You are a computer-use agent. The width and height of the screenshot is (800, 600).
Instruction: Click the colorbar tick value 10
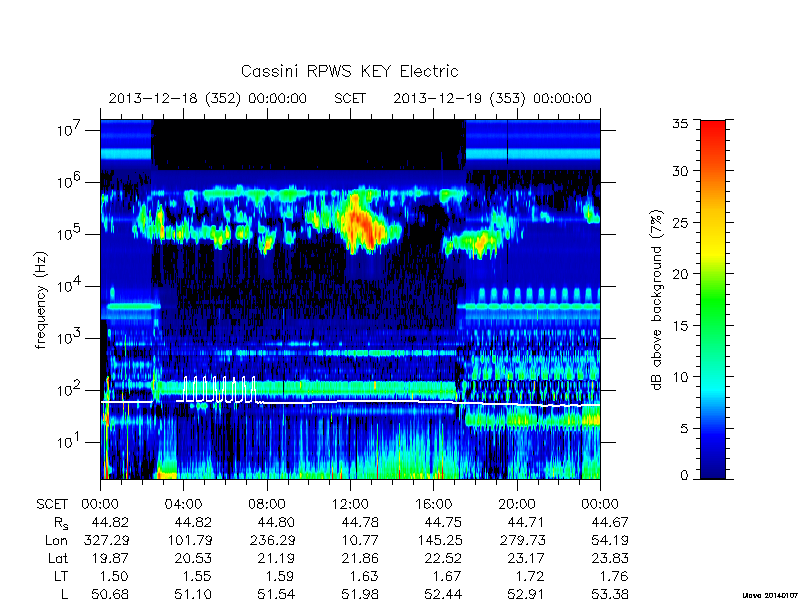pos(680,377)
